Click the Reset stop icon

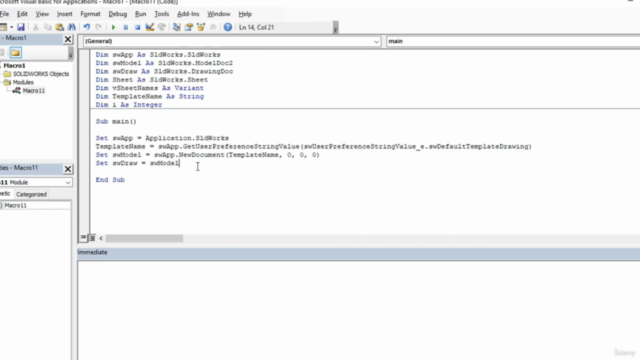coord(138,27)
